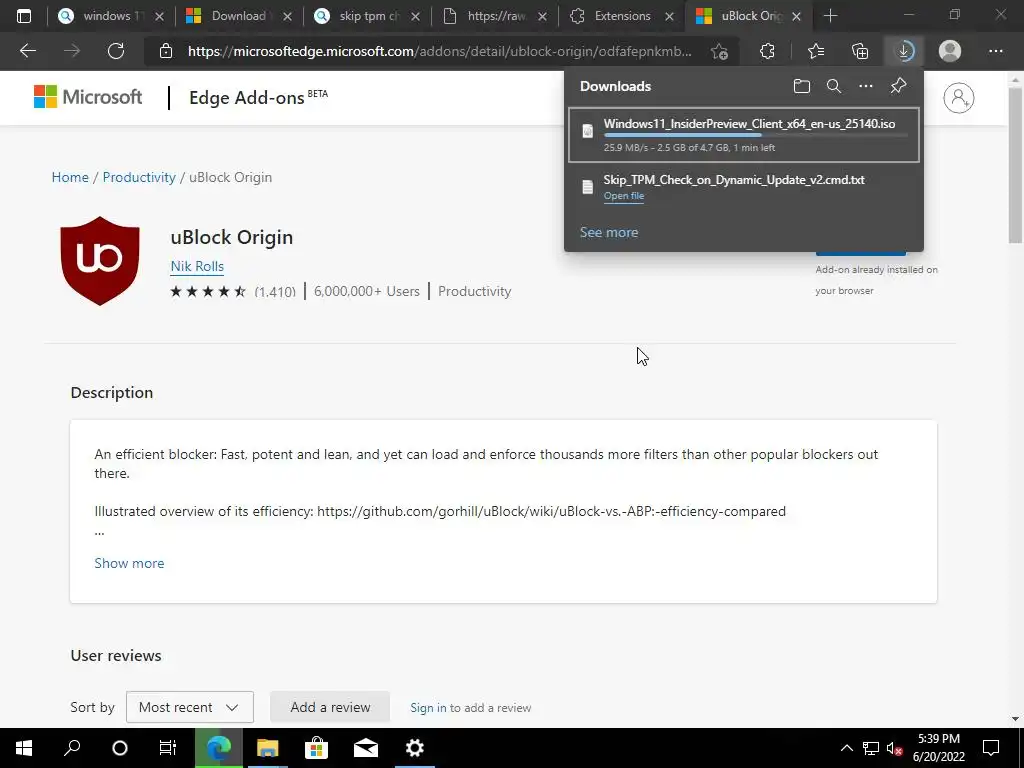Image resolution: width=1024 pixels, height=768 pixels.
Task: Add this page to favorites star icon
Action: tap(719, 52)
